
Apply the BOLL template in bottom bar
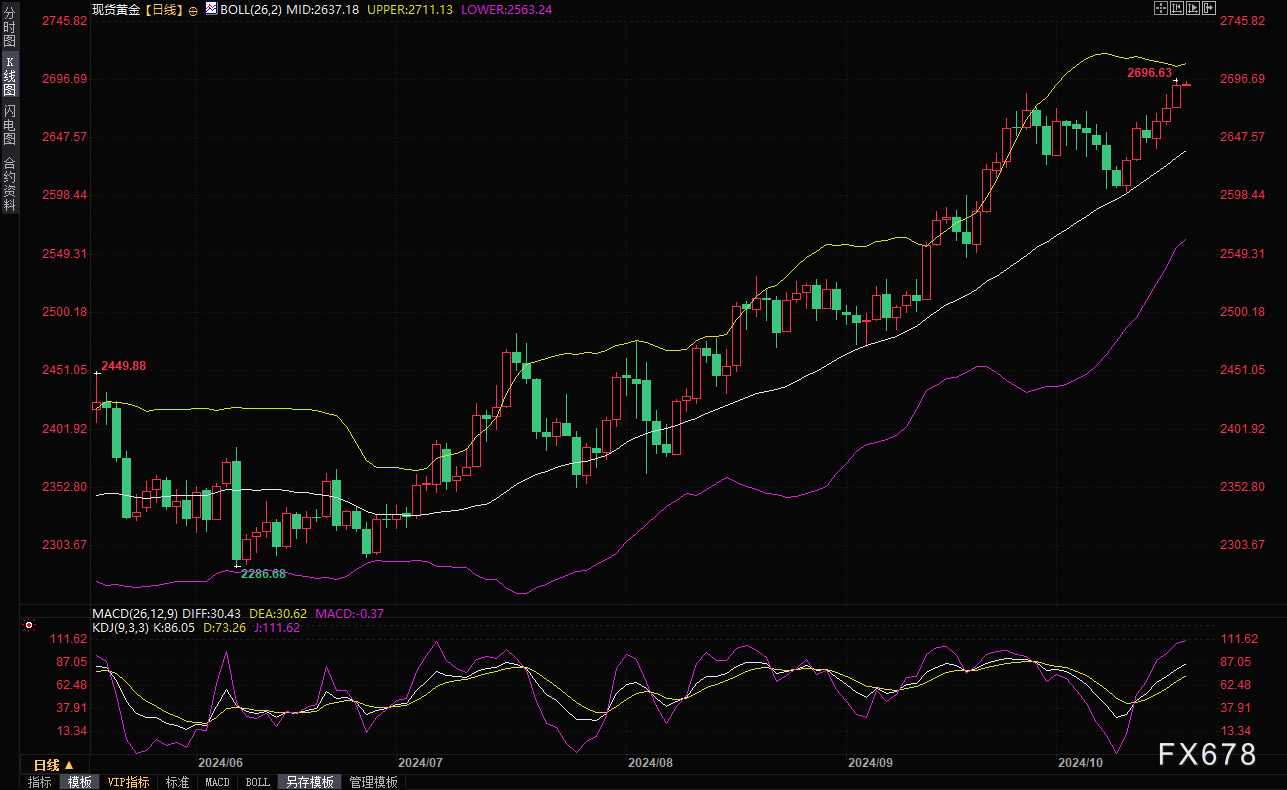[x=257, y=782]
